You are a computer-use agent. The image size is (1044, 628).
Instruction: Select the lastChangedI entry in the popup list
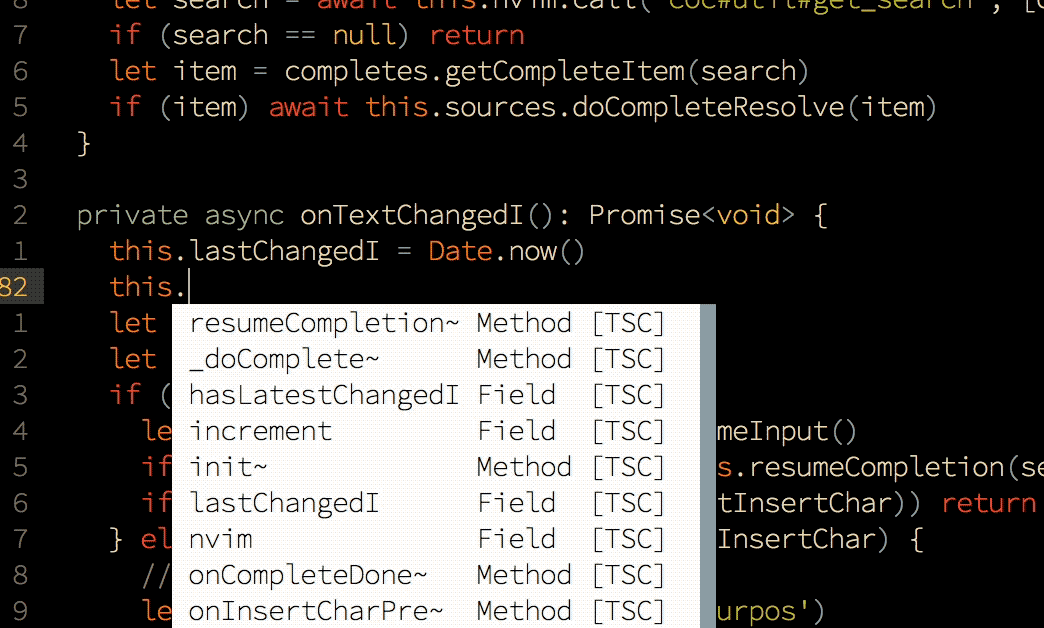[x=284, y=503]
